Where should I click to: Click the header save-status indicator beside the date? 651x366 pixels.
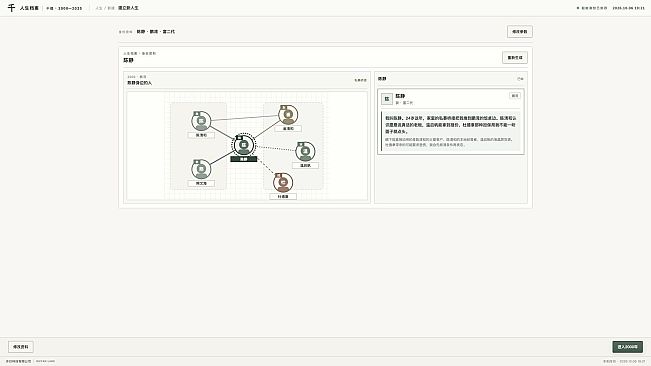click(592, 8)
